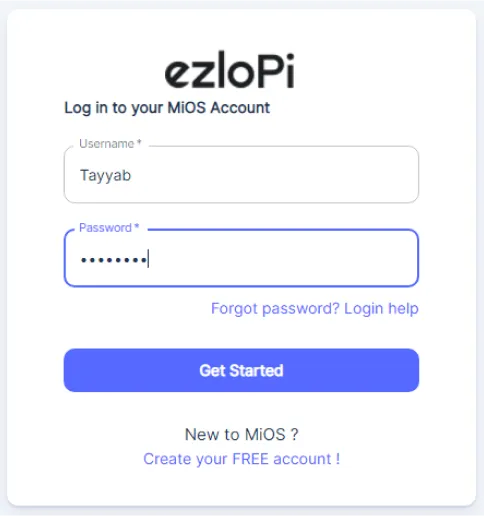The width and height of the screenshot is (484, 516).
Task: Click the asterisk beside Password label
Action: pyautogui.click(x=137, y=226)
